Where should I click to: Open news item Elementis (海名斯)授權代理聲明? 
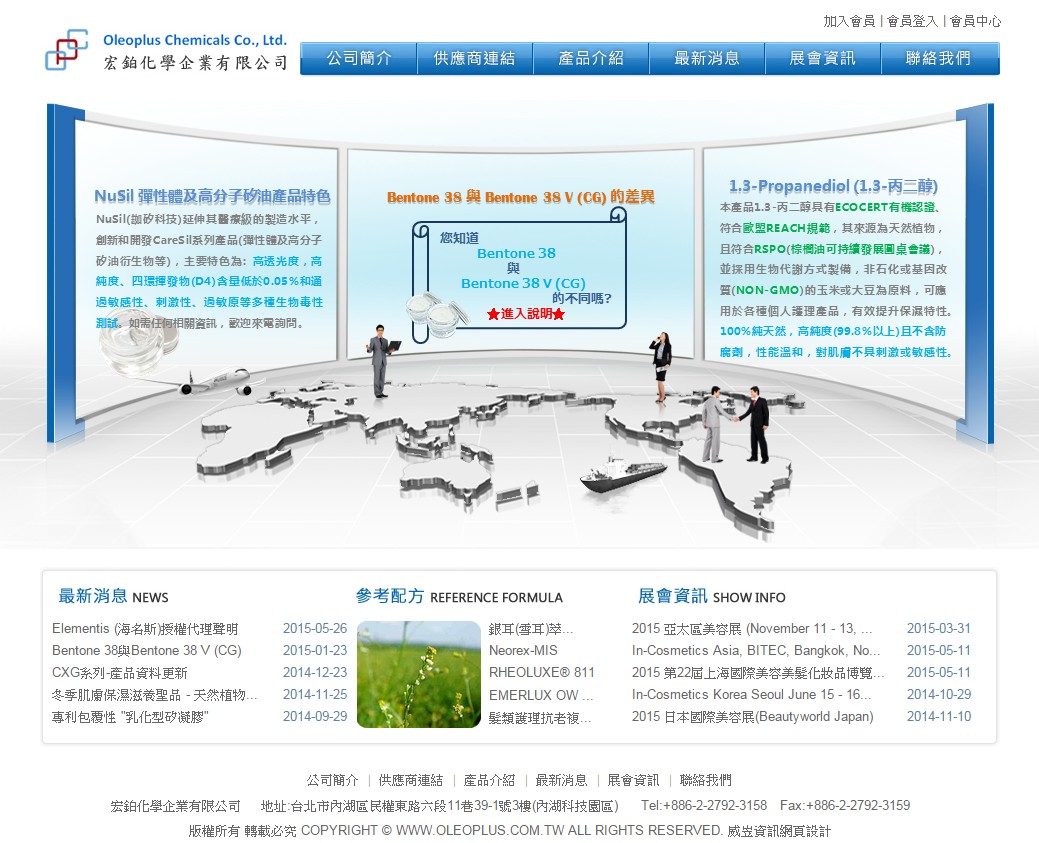click(145, 628)
